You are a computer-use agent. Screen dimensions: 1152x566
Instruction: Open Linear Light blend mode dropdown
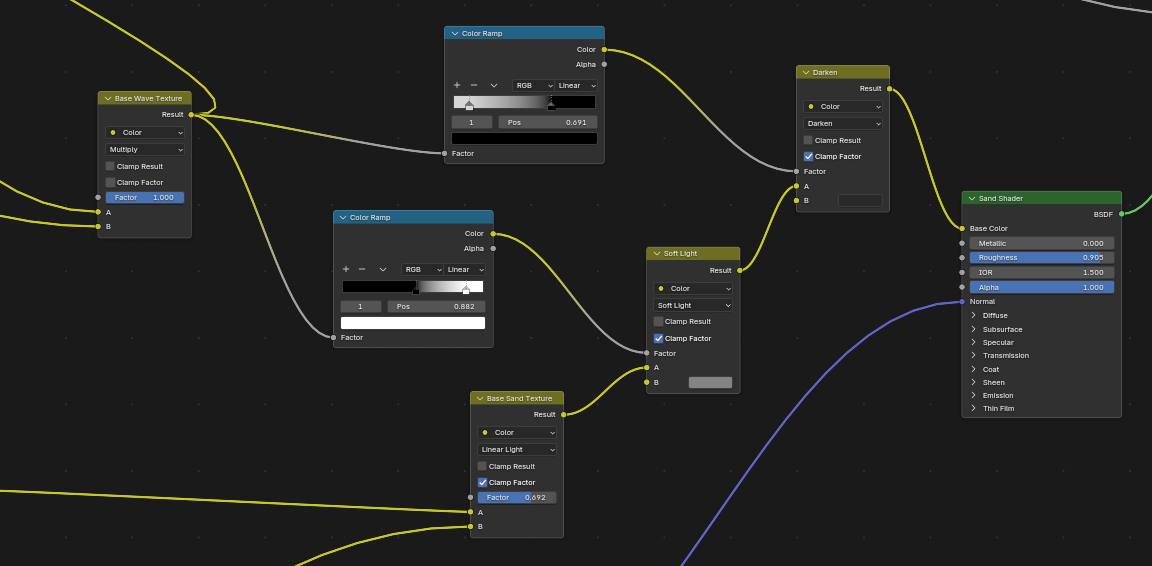click(516, 450)
